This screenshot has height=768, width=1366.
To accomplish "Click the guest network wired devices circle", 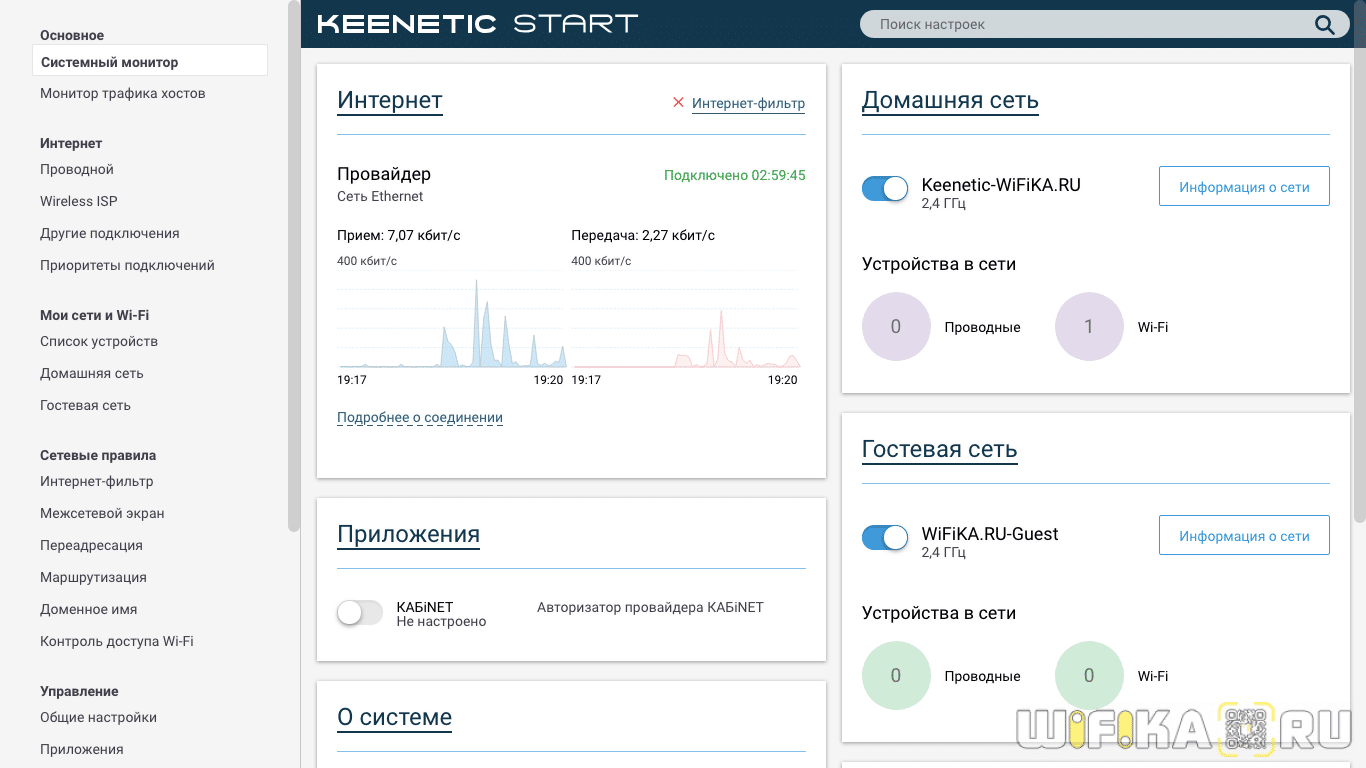I will [896, 675].
